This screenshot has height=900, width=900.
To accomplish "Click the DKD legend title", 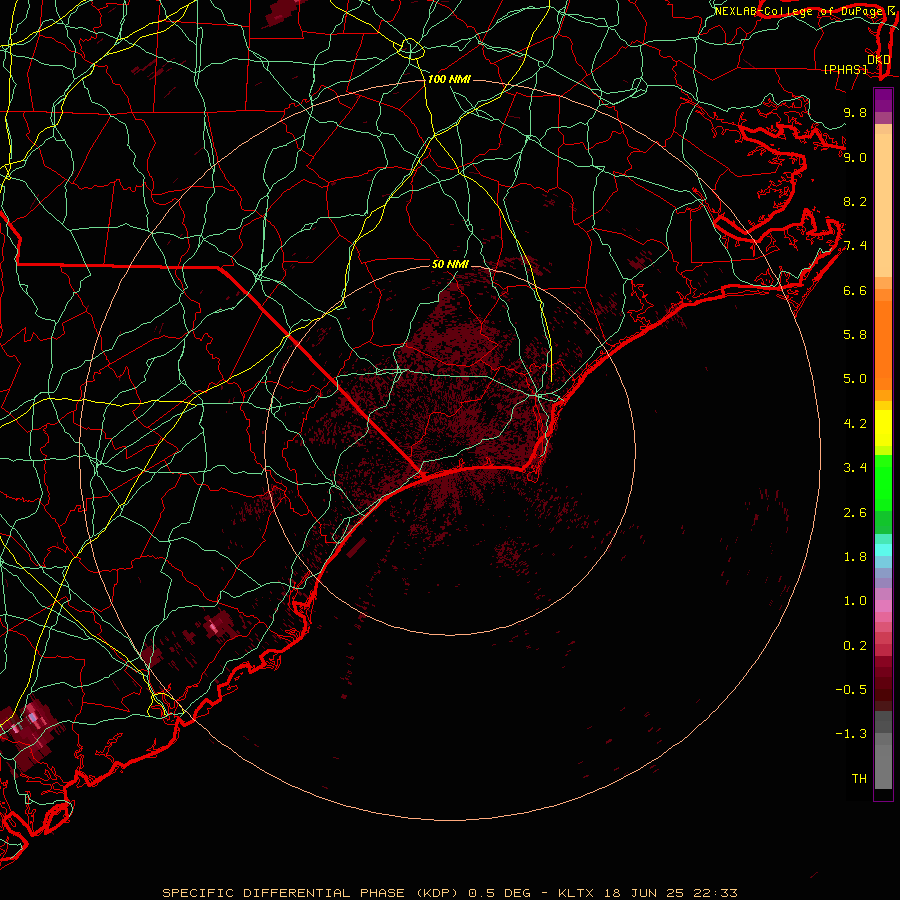I will (x=879, y=59).
